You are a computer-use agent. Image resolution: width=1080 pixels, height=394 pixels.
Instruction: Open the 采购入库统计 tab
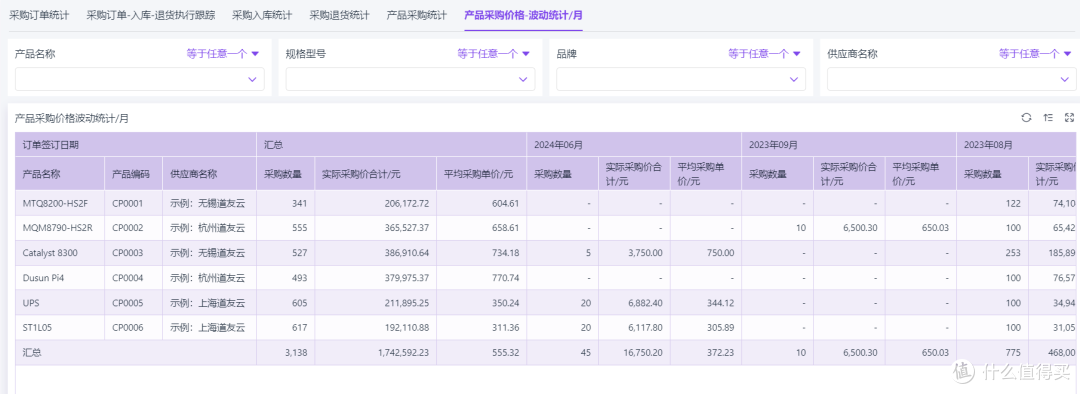(262, 15)
